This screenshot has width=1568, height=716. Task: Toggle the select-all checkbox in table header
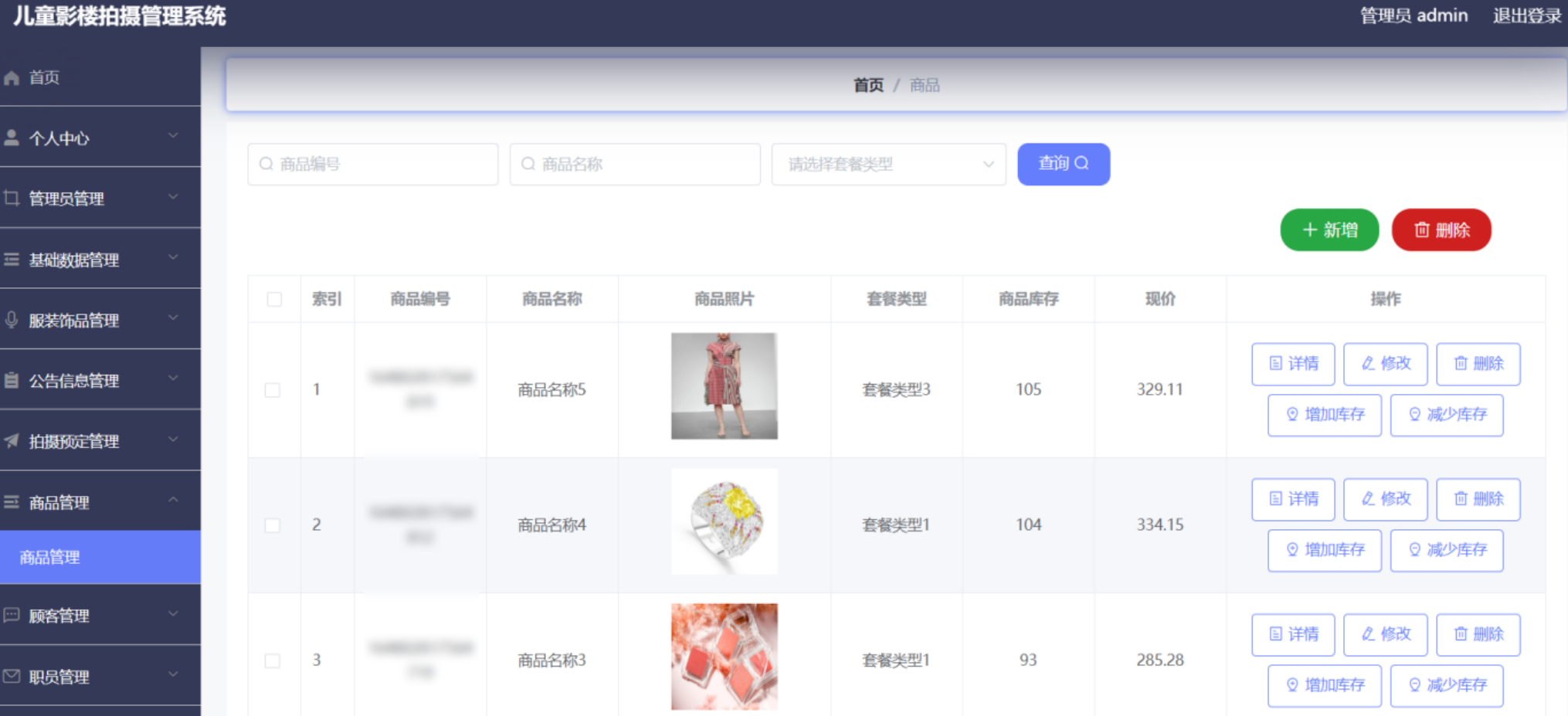click(274, 299)
